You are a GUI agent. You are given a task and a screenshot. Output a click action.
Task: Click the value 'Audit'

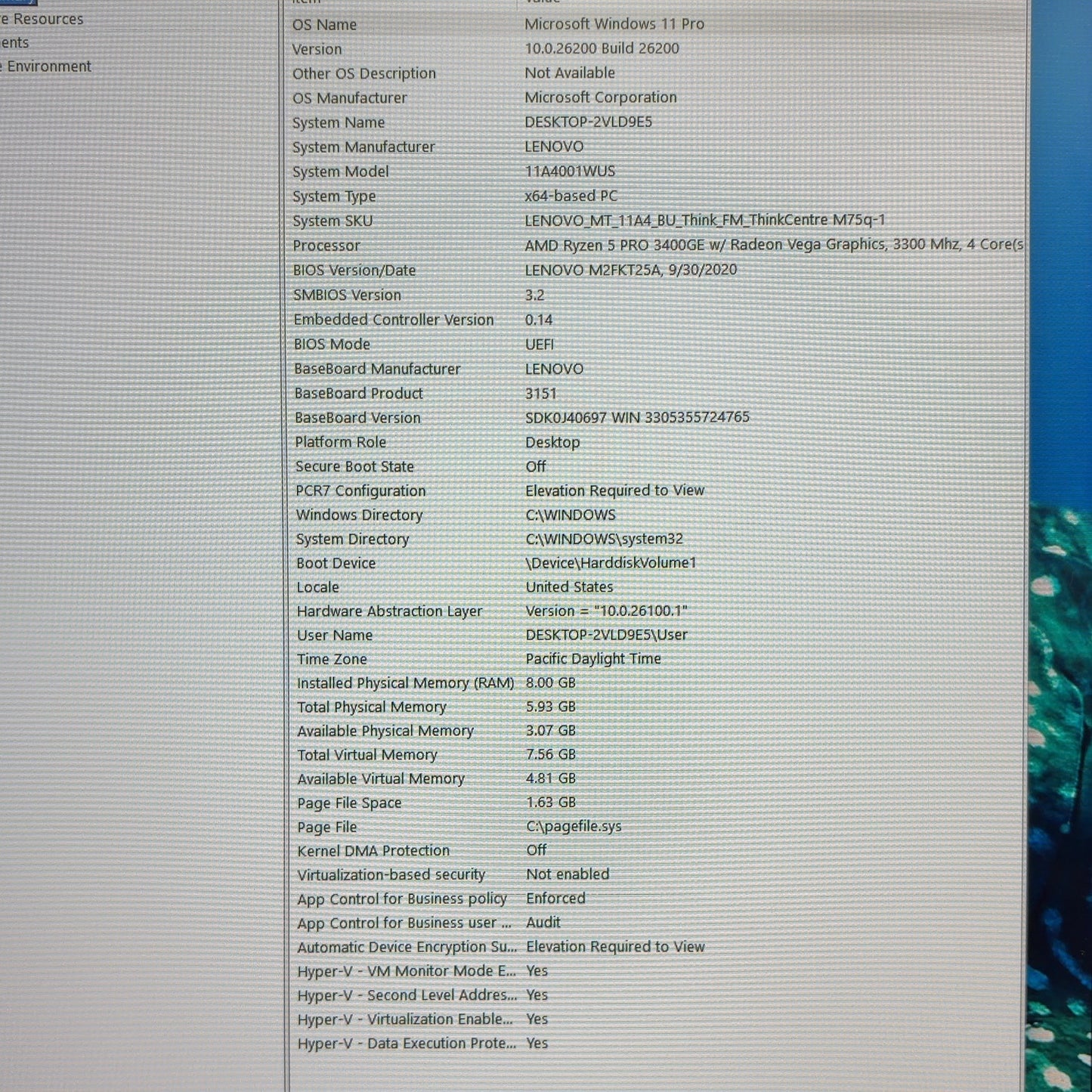543,923
